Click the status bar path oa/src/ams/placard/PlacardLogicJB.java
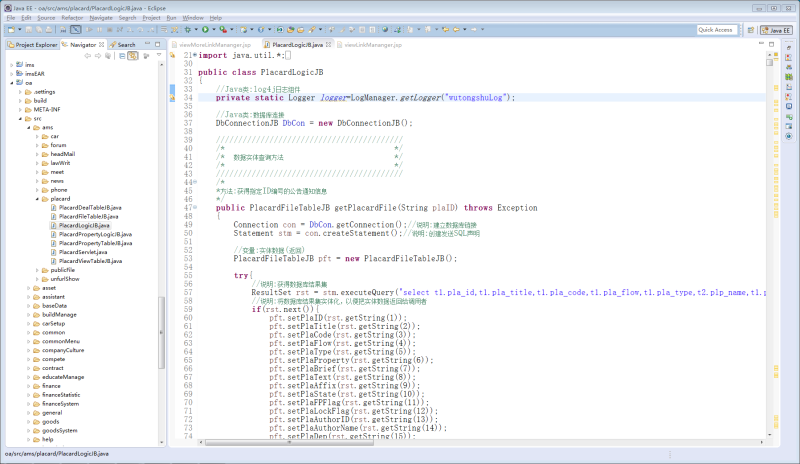This screenshot has width=800, height=464. click(57, 454)
